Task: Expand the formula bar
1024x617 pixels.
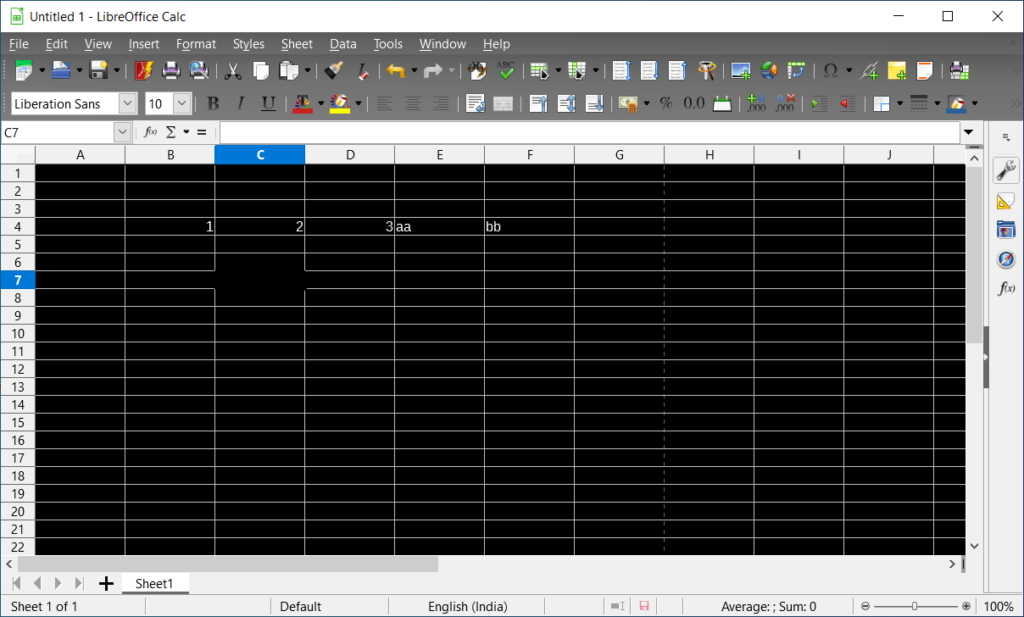Action: point(968,133)
